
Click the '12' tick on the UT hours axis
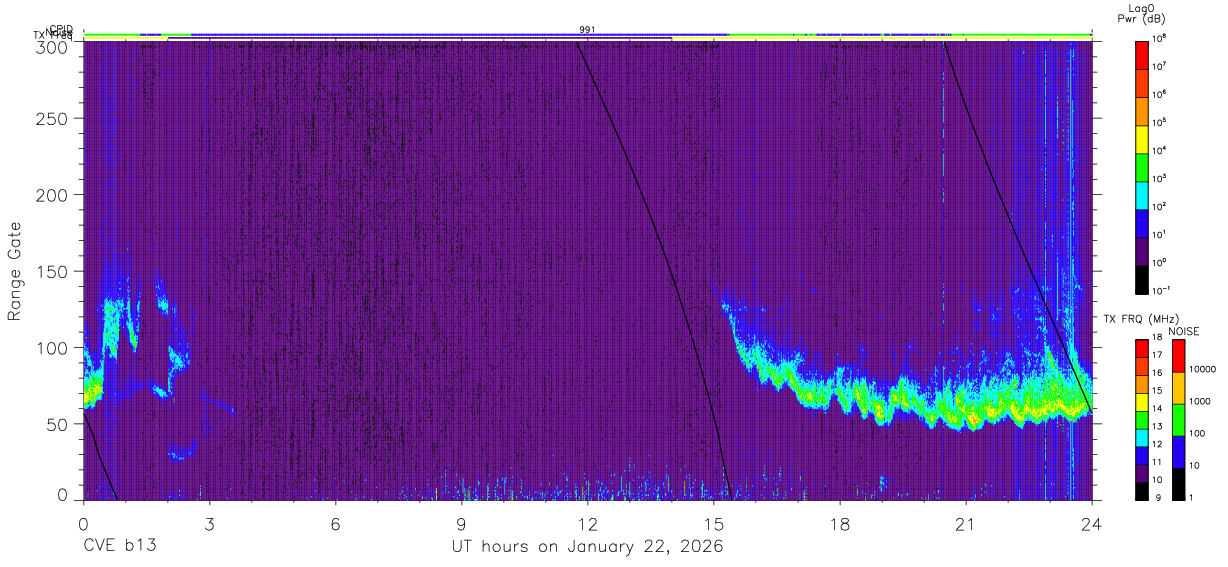587,523
